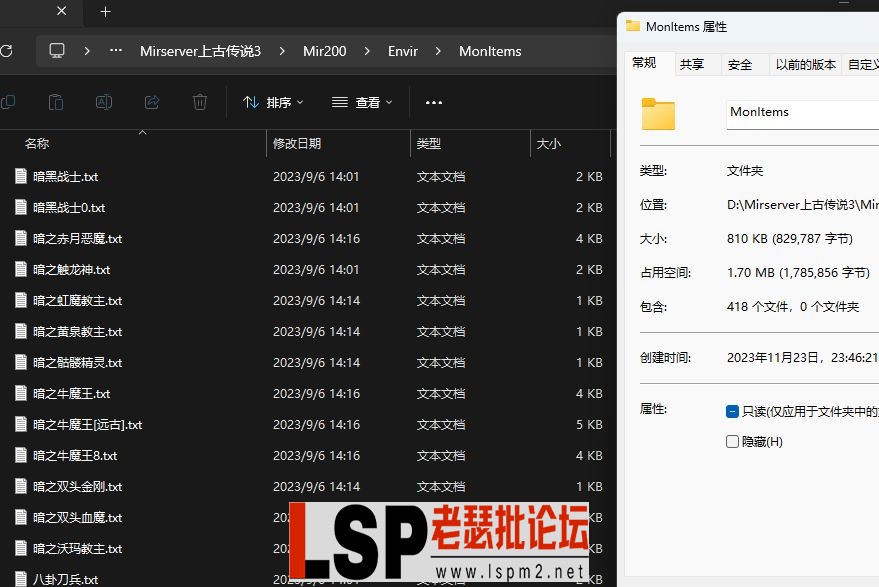Image resolution: width=879 pixels, height=587 pixels.
Task: Switch to 以前的版本 tab in properties
Action: [806, 64]
